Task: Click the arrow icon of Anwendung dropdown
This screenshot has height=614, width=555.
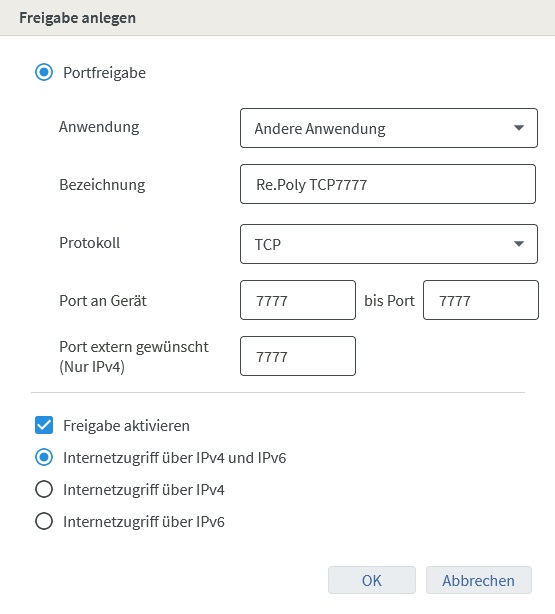Action: 519,128
